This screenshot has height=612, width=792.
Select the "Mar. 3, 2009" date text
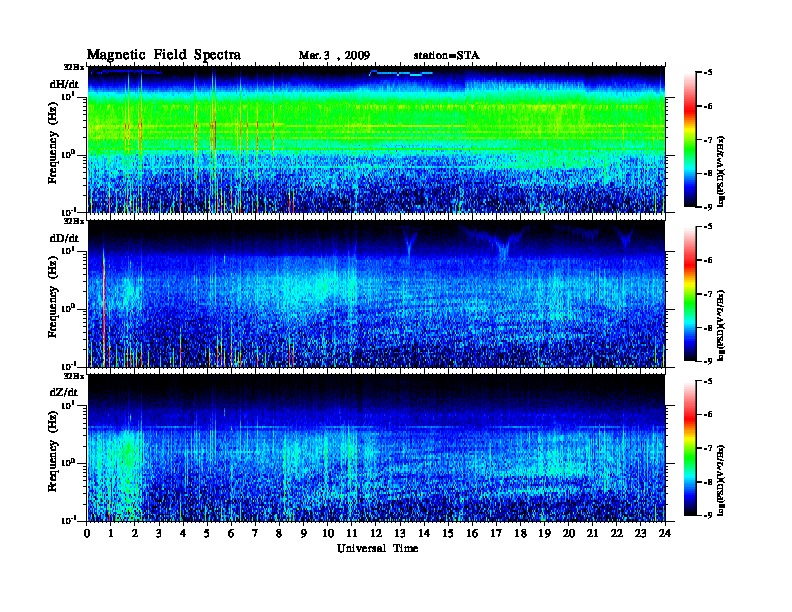click(334, 56)
